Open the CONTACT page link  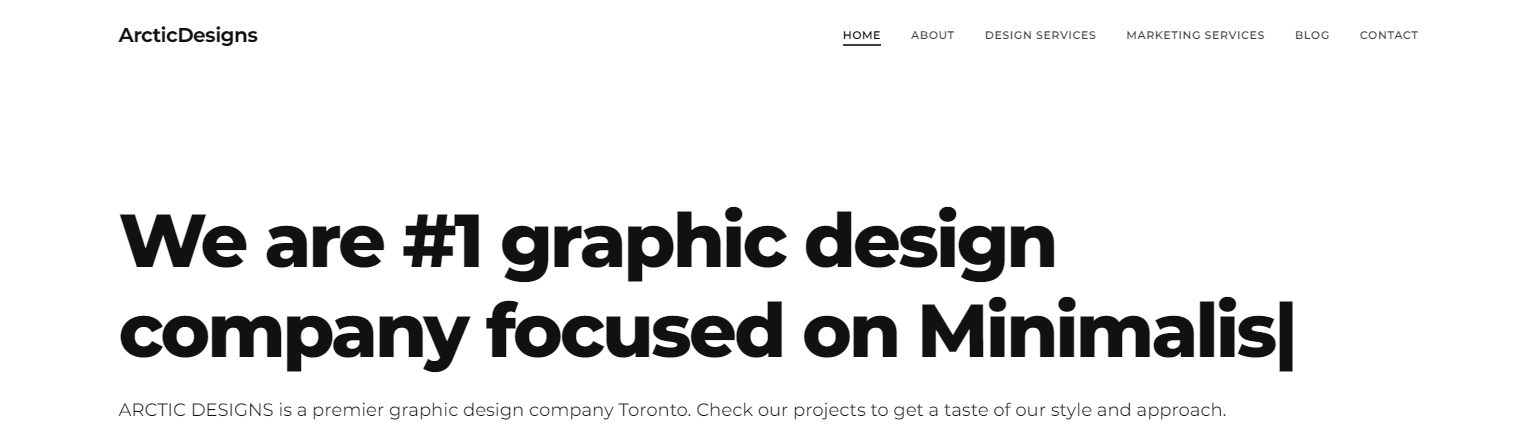click(1388, 35)
